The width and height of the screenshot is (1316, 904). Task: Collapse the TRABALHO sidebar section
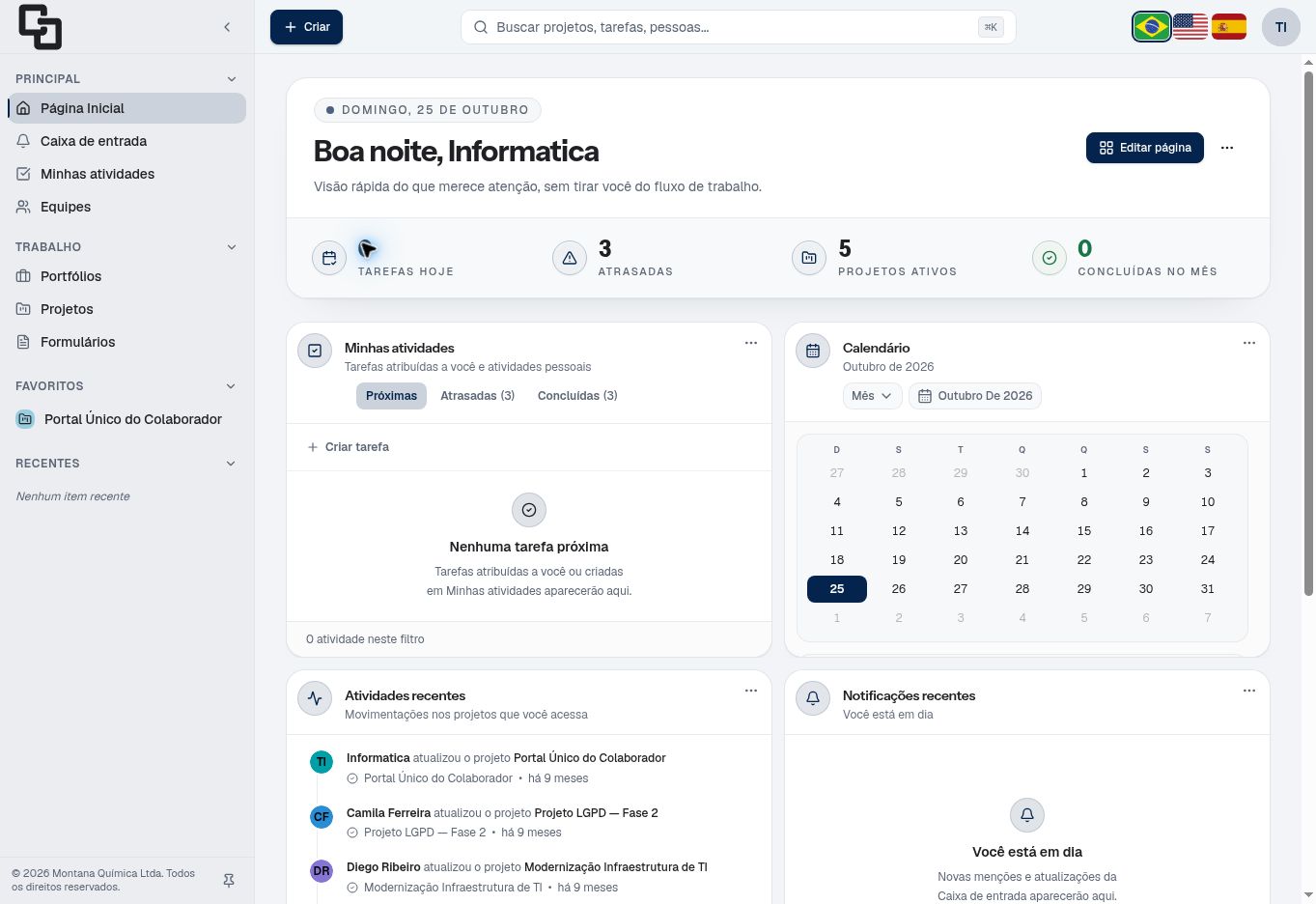click(231, 247)
